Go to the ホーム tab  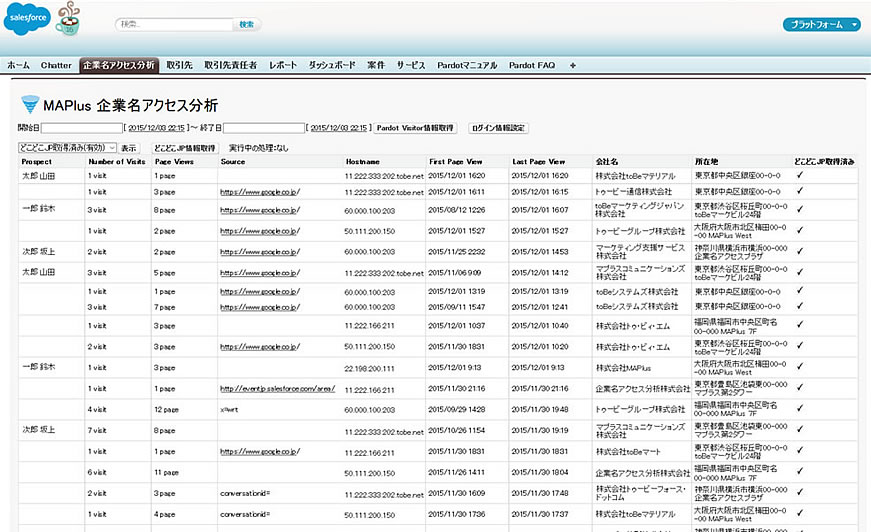click(18, 66)
